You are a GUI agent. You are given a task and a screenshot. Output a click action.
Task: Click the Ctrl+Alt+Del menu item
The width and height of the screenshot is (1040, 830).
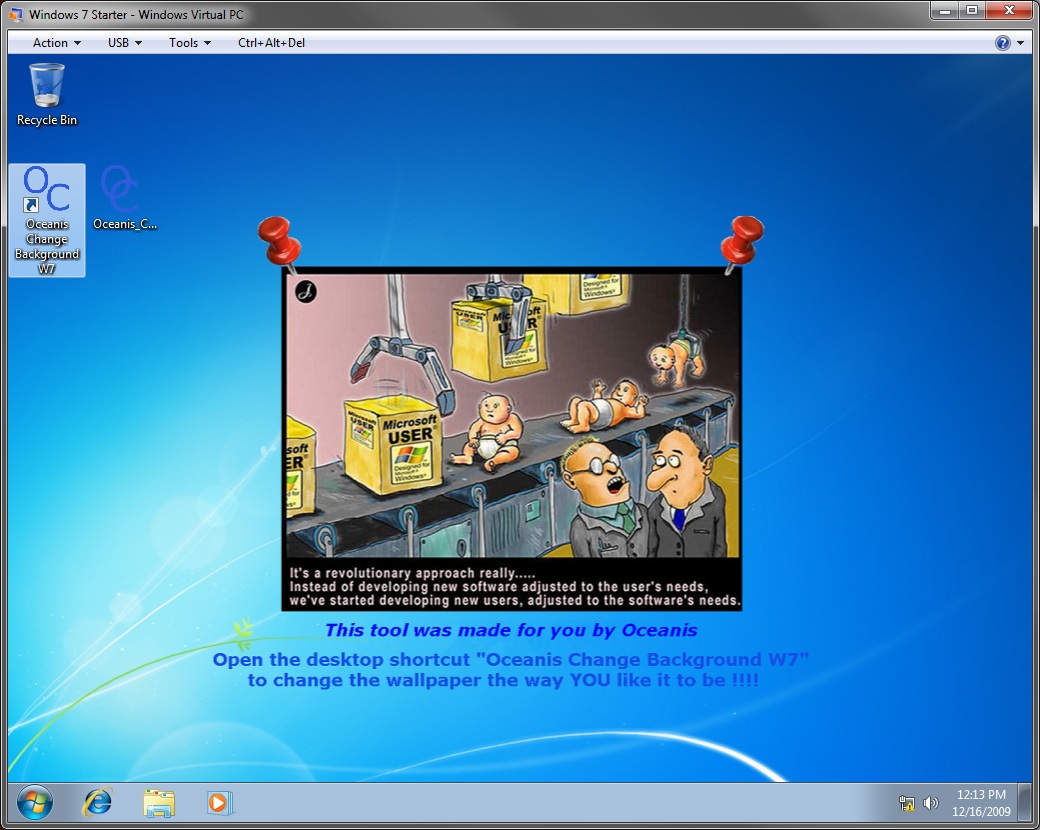270,42
